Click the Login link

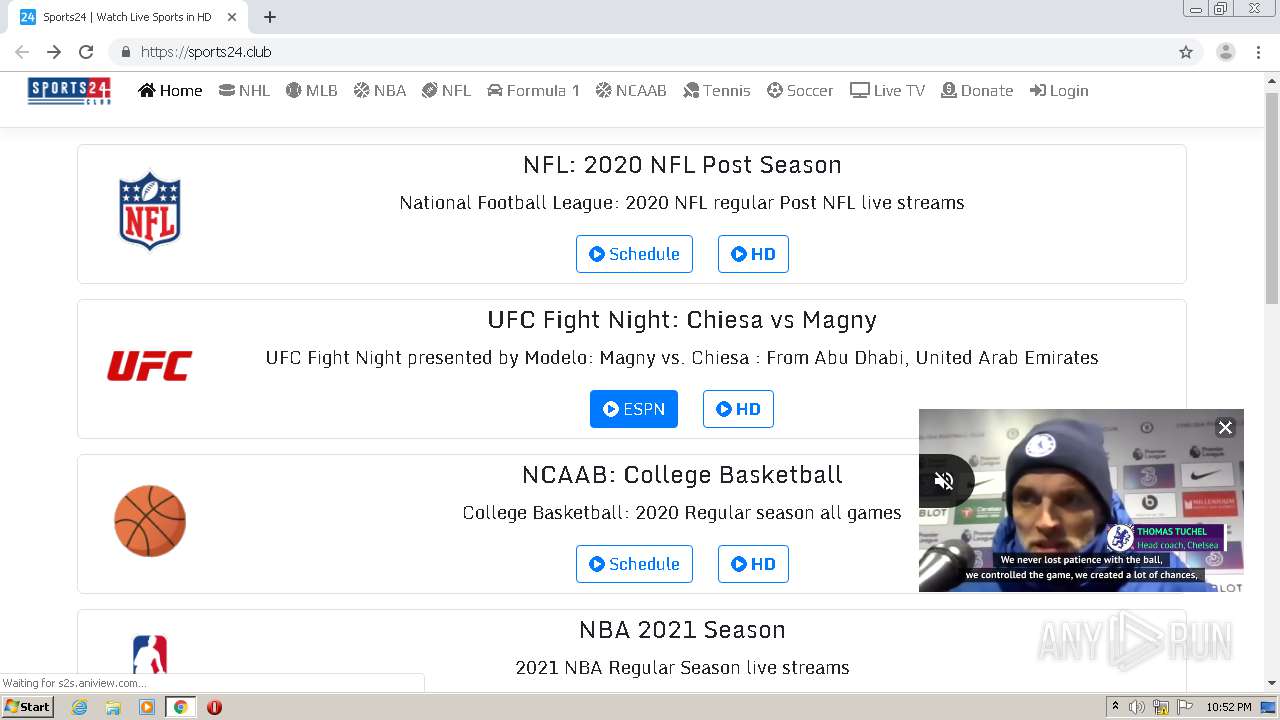coord(1059,90)
